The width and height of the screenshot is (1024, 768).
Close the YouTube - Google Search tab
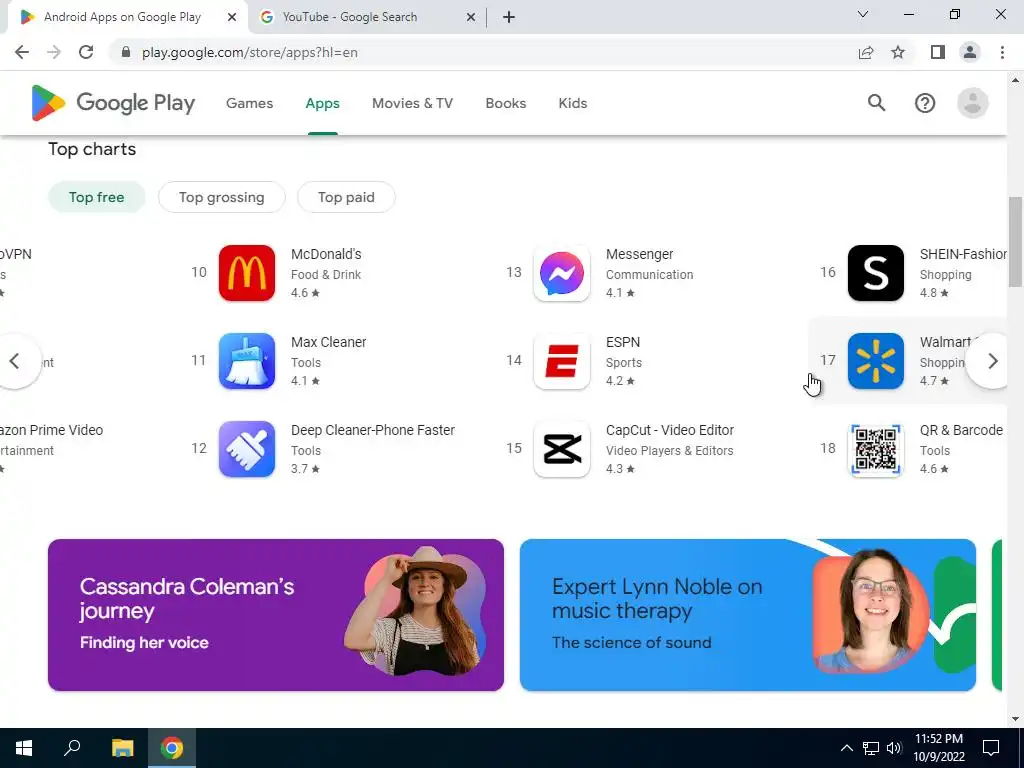(471, 17)
